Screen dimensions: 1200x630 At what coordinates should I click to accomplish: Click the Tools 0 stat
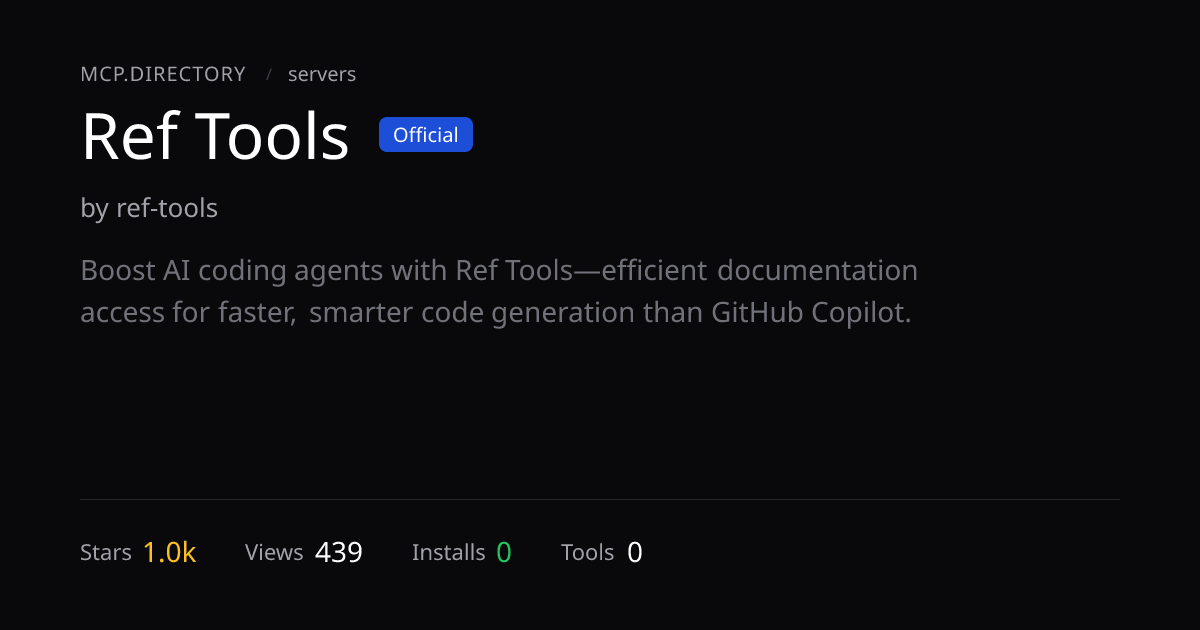point(602,552)
